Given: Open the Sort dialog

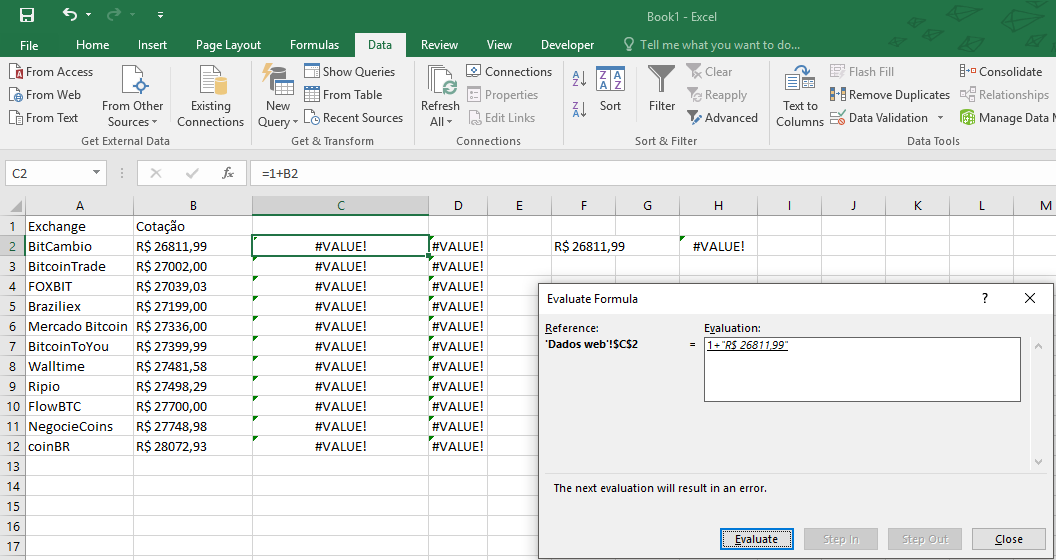Looking at the screenshot, I should pos(610,88).
